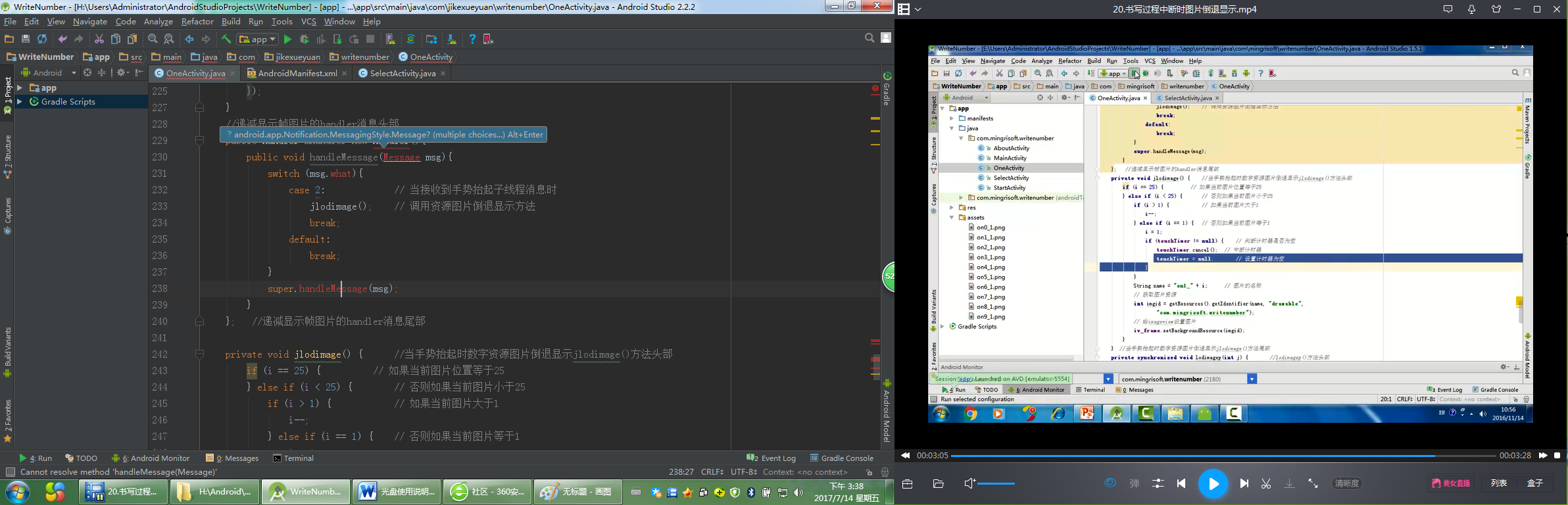The image size is (1568, 505).
Task: Open the Gradle Console button
Action: click(x=842, y=458)
